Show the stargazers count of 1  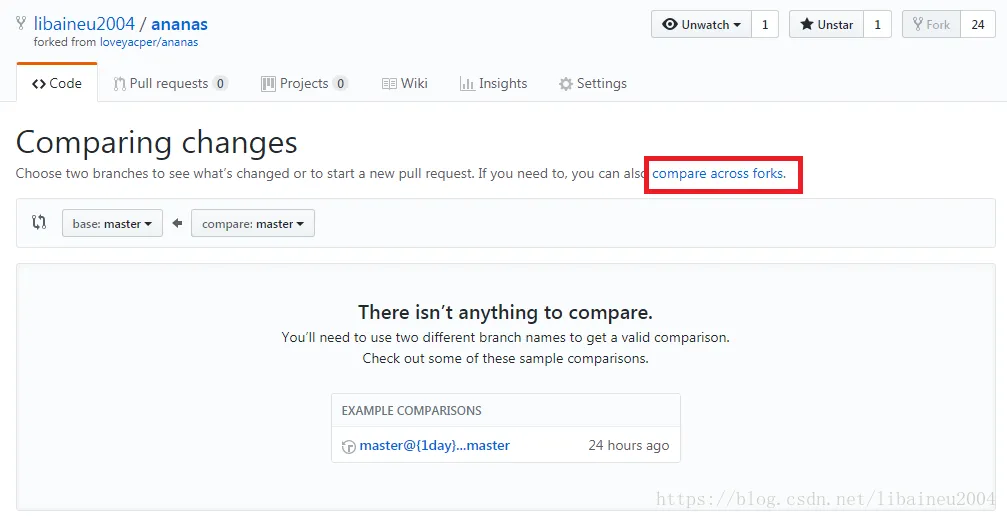[x=877, y=24]
